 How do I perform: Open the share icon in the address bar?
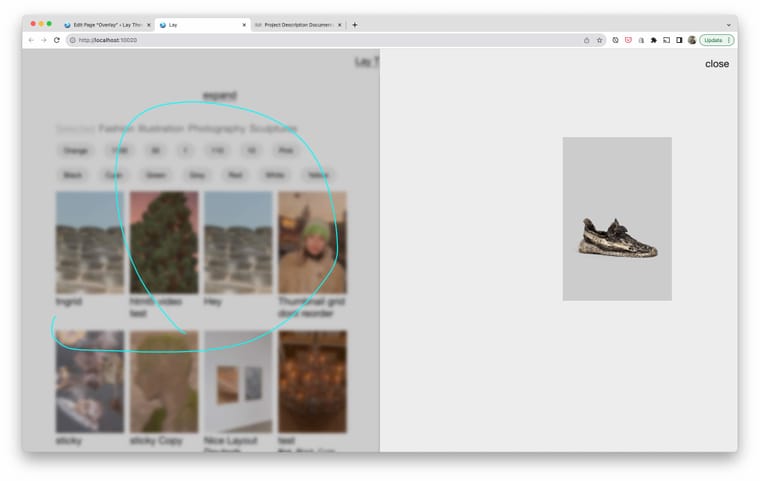(587, 40)
